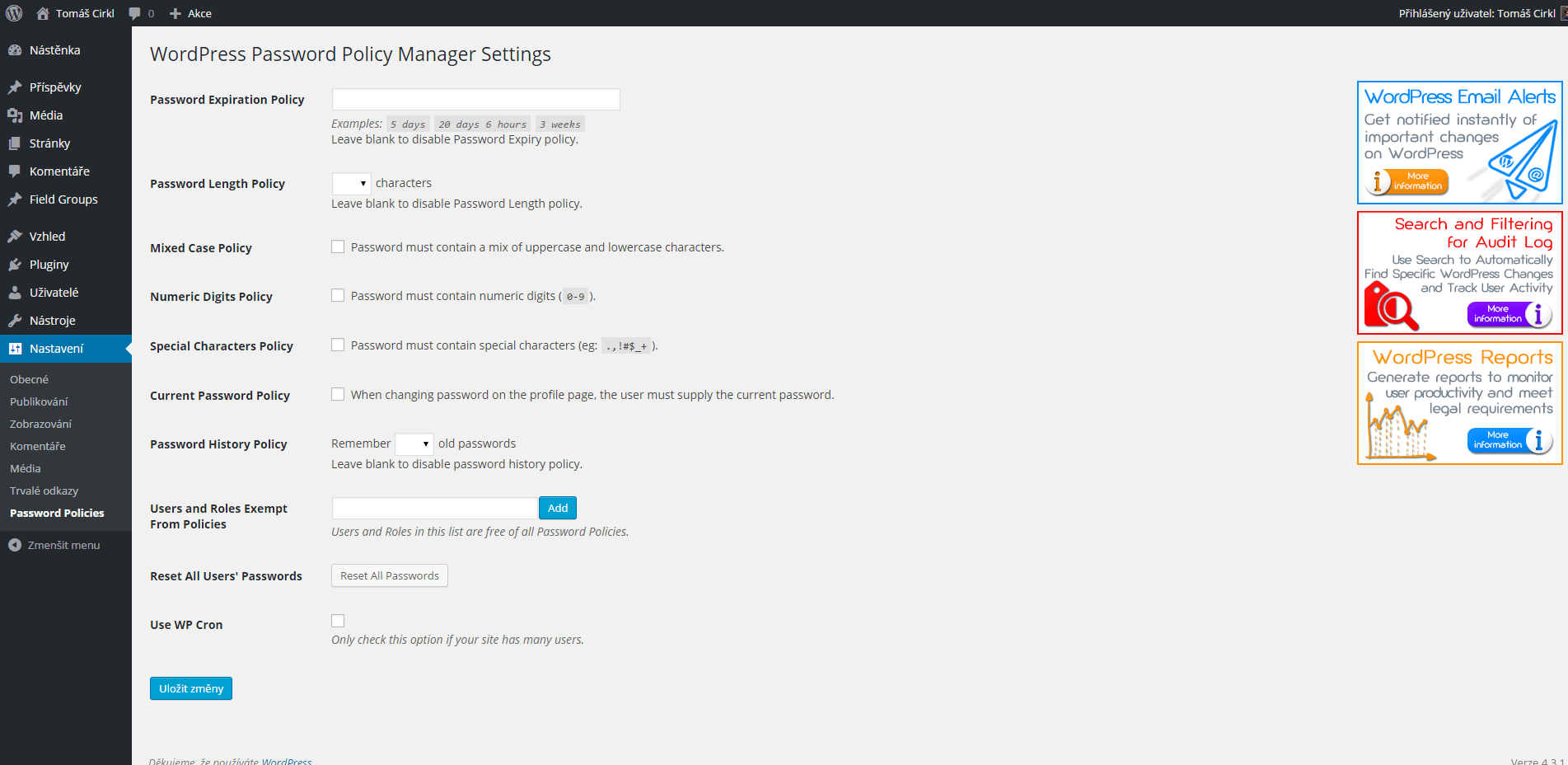This screenshot has height=765, width=1568.
Task: Click the Příspěvky pushpin icon
Action: (15, 87)
